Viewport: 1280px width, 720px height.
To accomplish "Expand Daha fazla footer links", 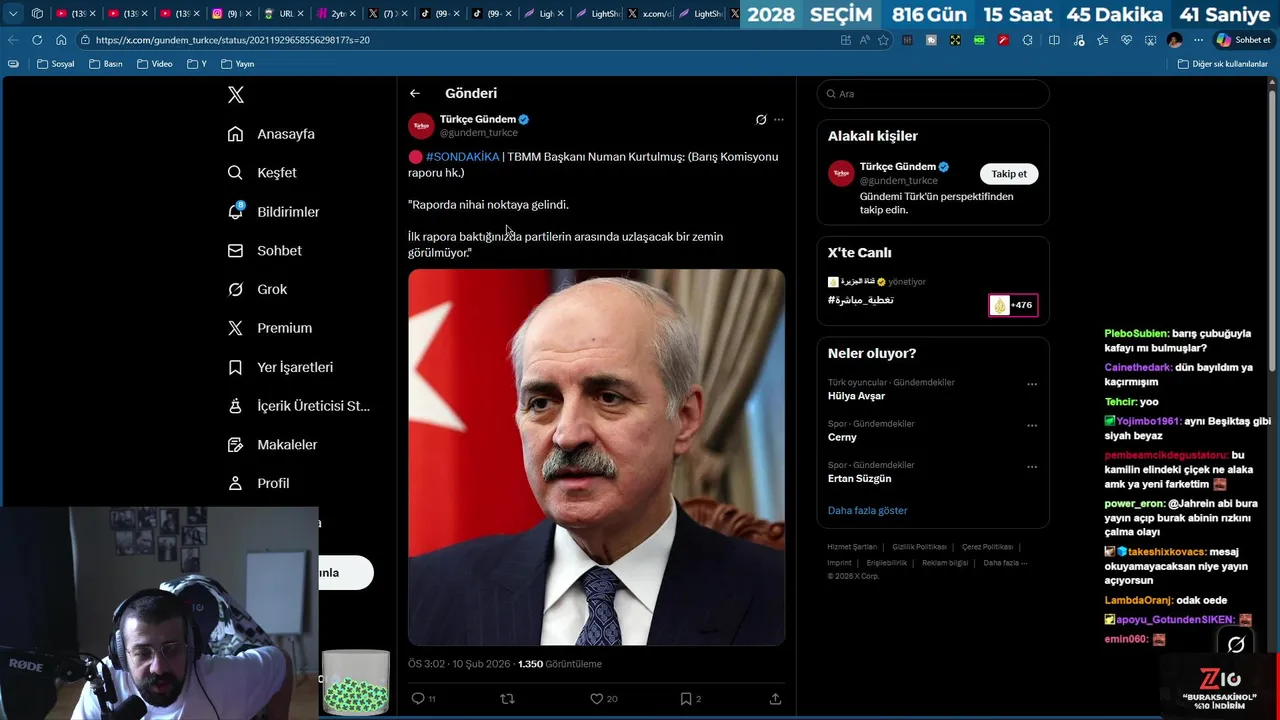I will click(x=1005, y=563).
